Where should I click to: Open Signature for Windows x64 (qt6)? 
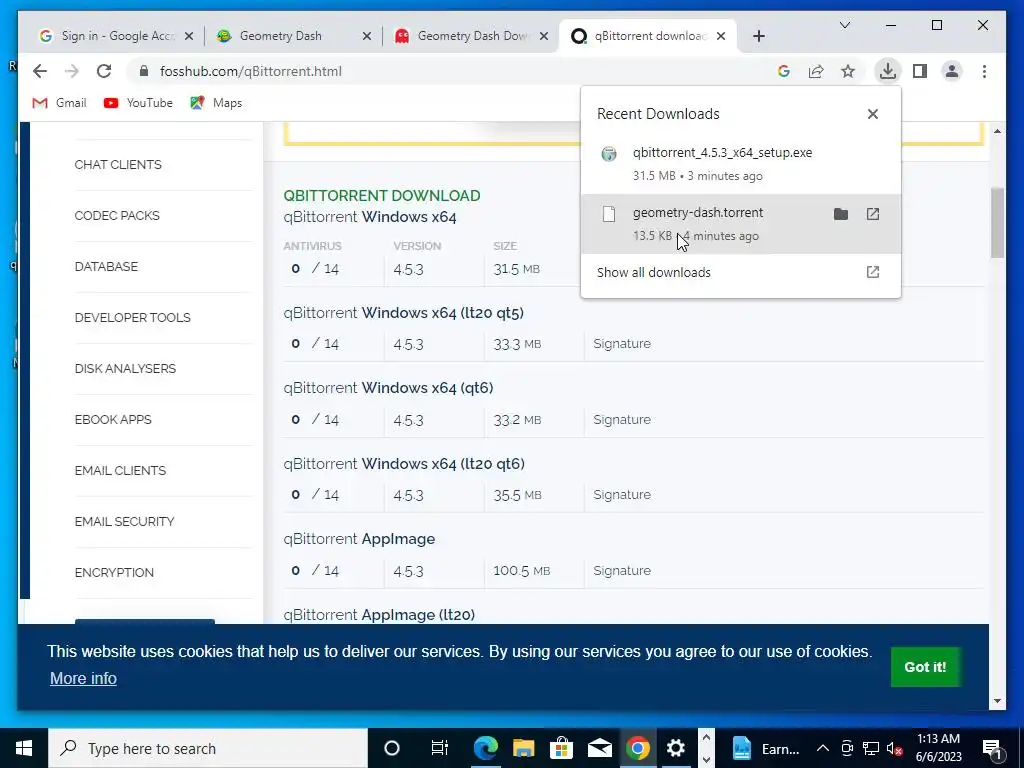(622, 419)
